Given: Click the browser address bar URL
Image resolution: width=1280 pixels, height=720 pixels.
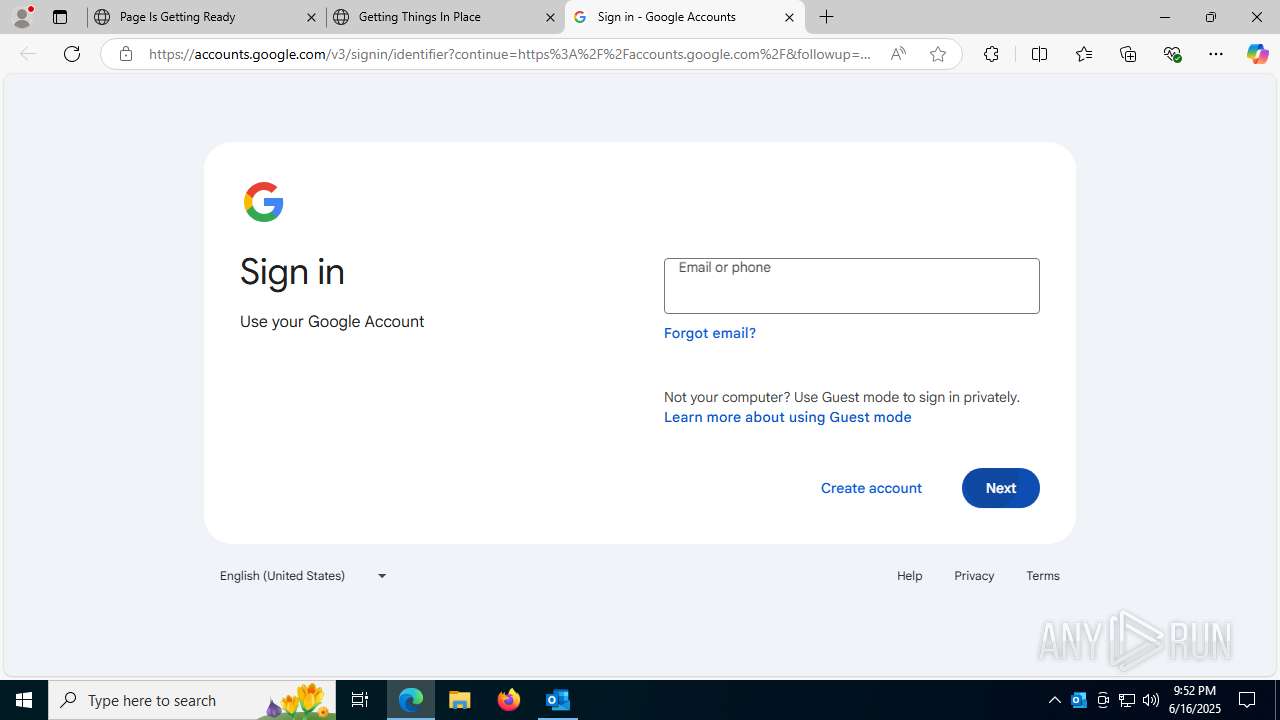Looking at the screenshot, I should [x=510, y=54].
